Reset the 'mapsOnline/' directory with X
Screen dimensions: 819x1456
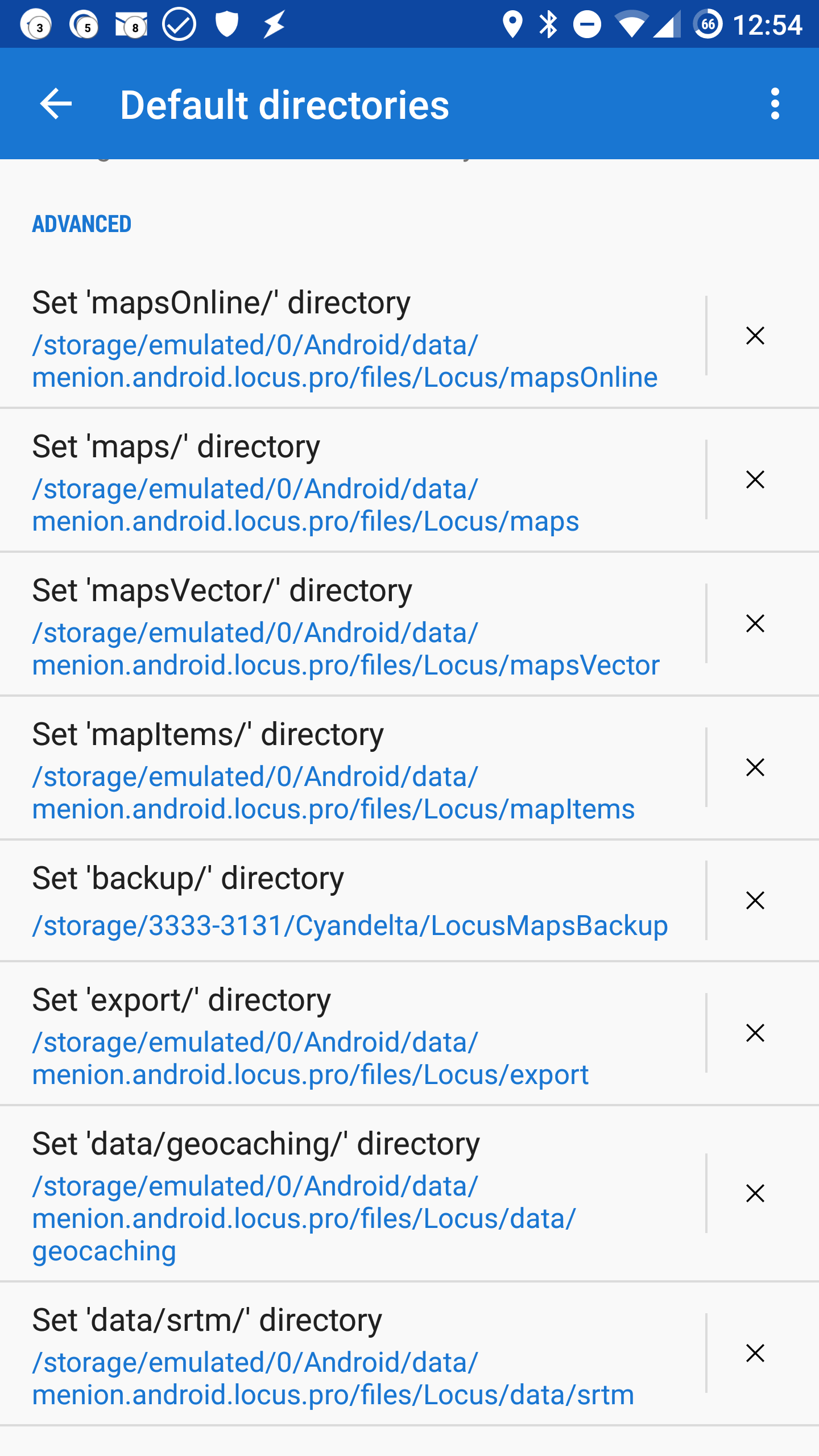(755, 336)
